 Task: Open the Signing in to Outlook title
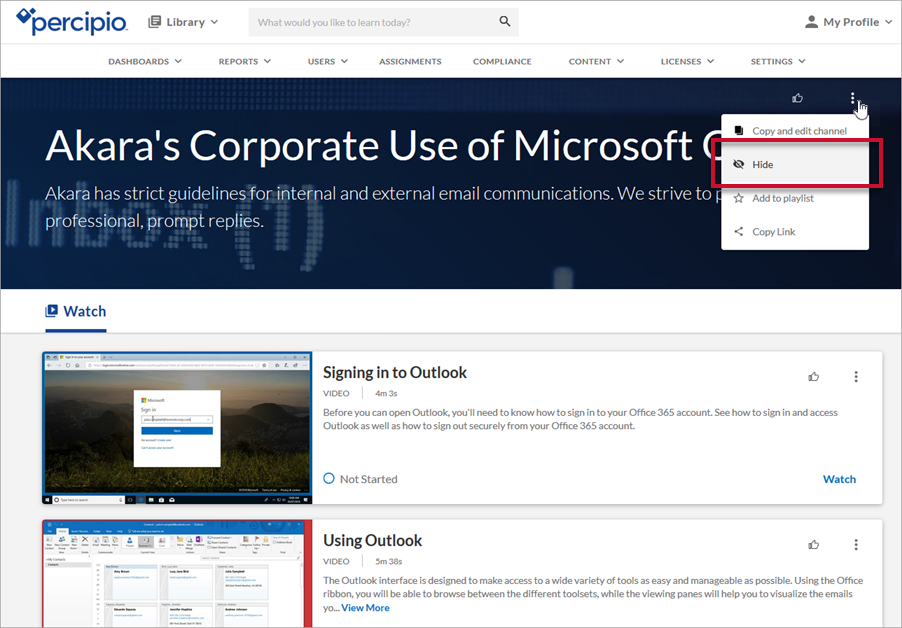click(x=395, y=373)
